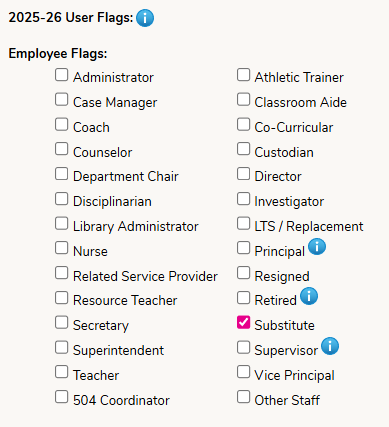This screenshot has width=389, height=427.
Task: Enable the Custodian flag
Action: coord(243,149)
